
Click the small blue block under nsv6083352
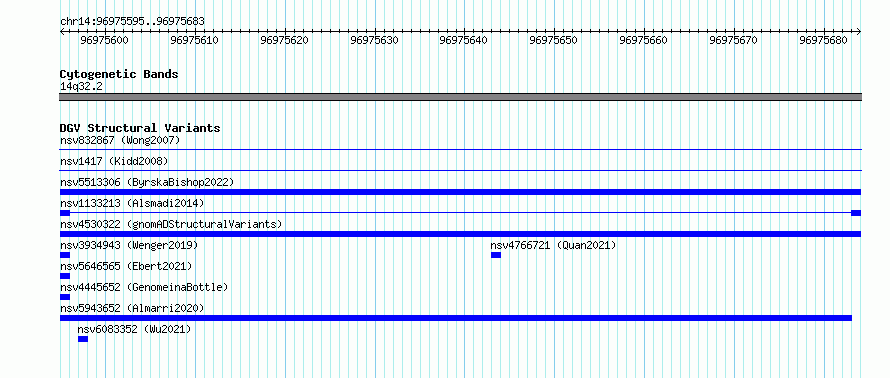(83, 339)
